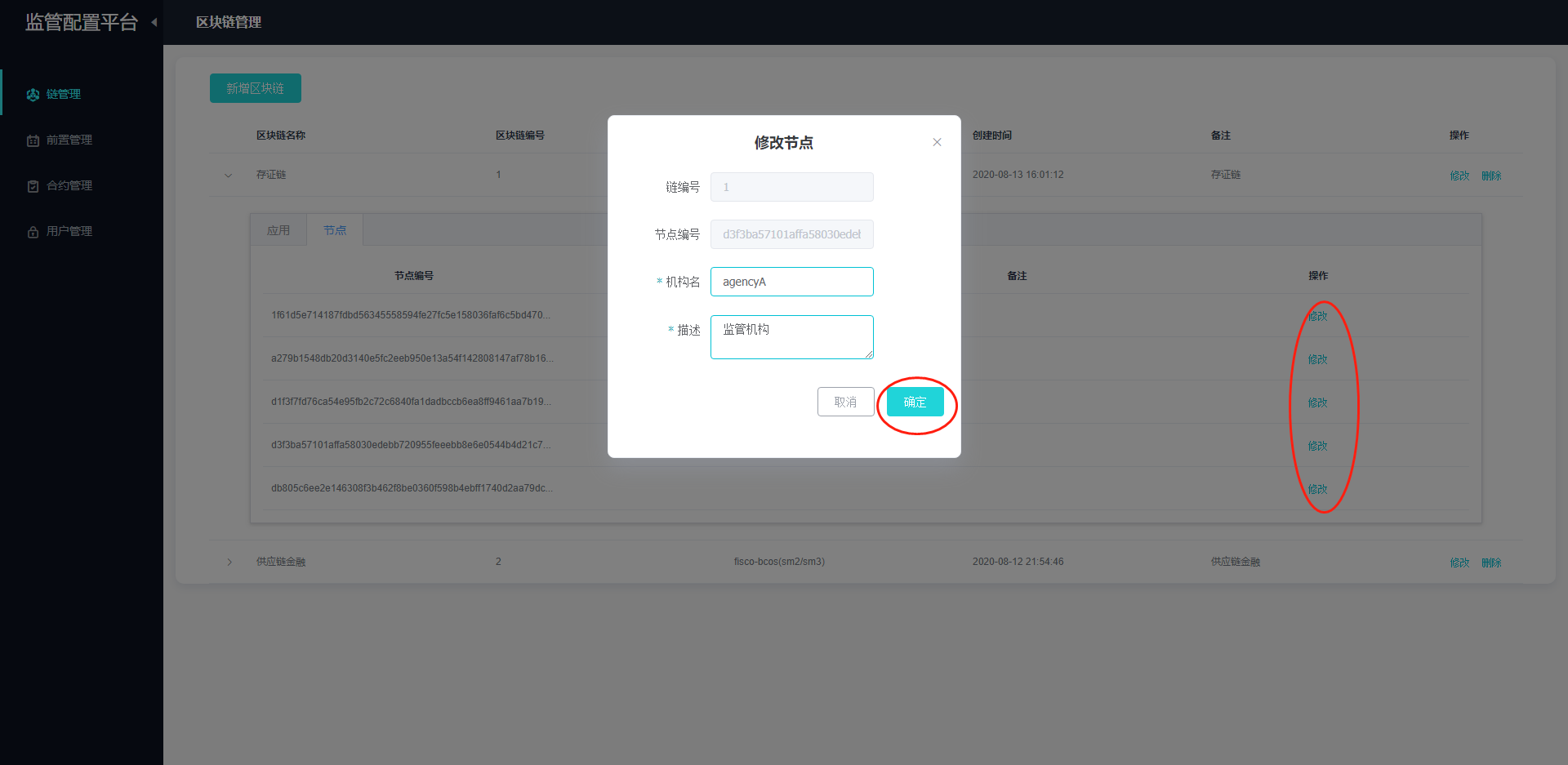Click the 节点编号 column header
The image size is (1568, 765).
pyautogui.click(x=414, y=276)
